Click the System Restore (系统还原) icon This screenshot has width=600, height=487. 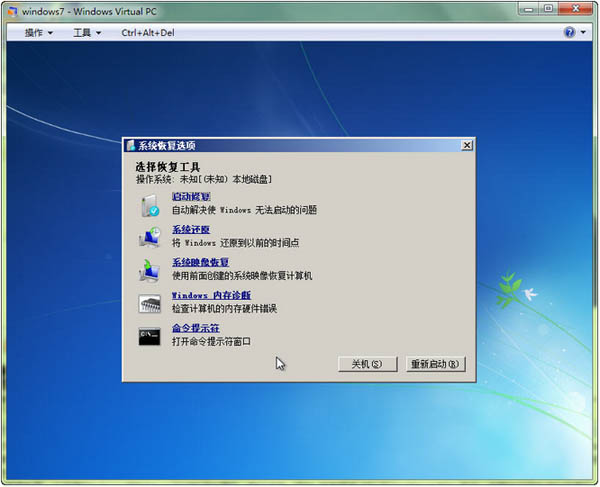point(150,238)
